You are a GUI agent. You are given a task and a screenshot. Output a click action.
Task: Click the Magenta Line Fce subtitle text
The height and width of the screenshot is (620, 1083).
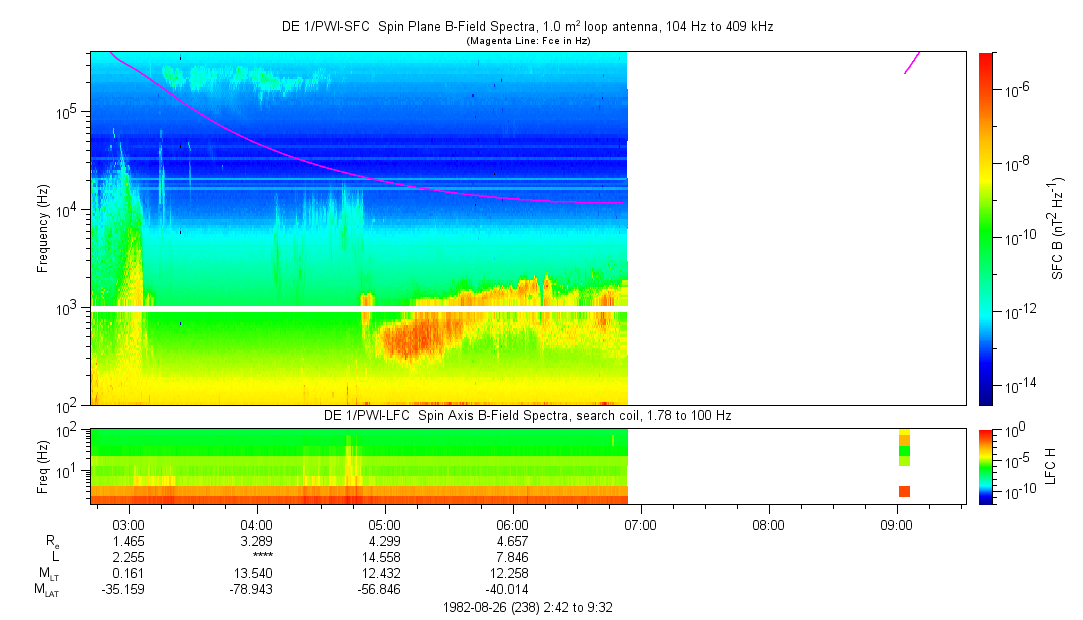click(528, 41)
